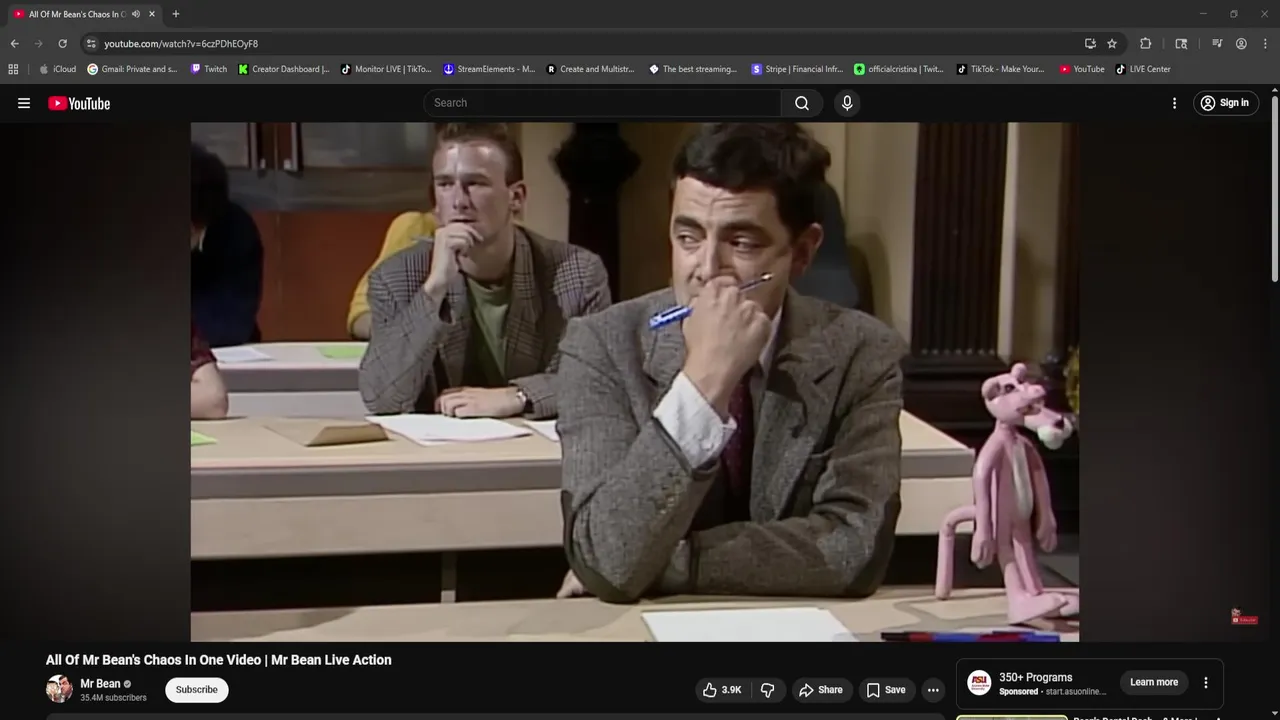Open Chrome profile avatar menu
Image resolution: width=1280 pixels, height=720 pixels.
[1241, 44]
